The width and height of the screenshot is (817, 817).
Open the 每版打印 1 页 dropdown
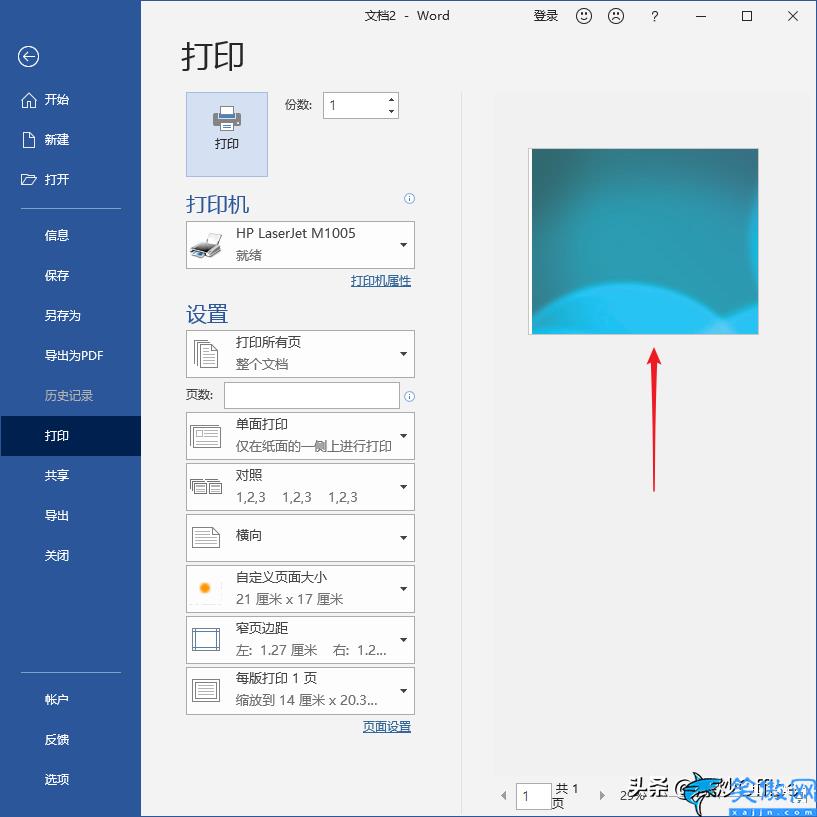300,691
